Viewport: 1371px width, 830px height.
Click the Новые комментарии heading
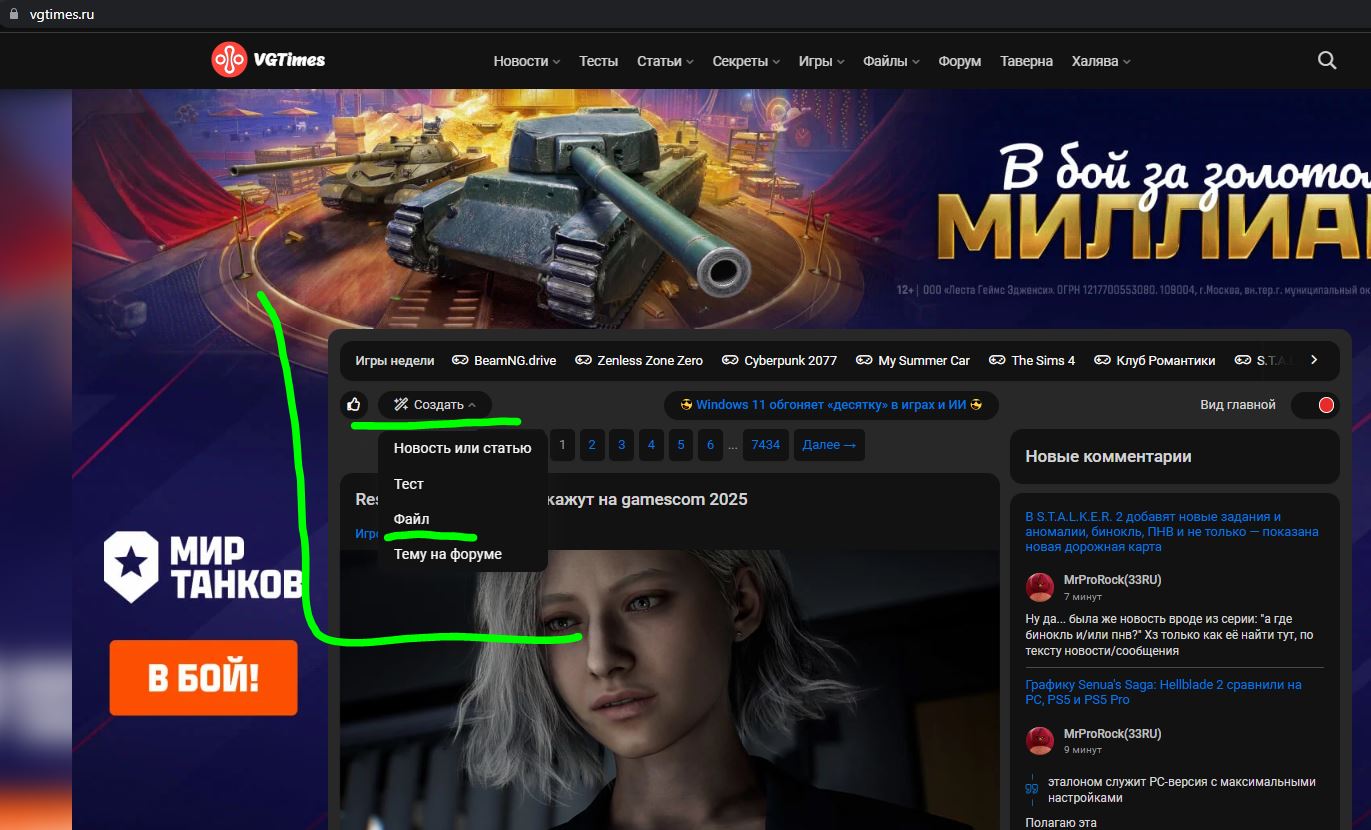point(1108,457)
